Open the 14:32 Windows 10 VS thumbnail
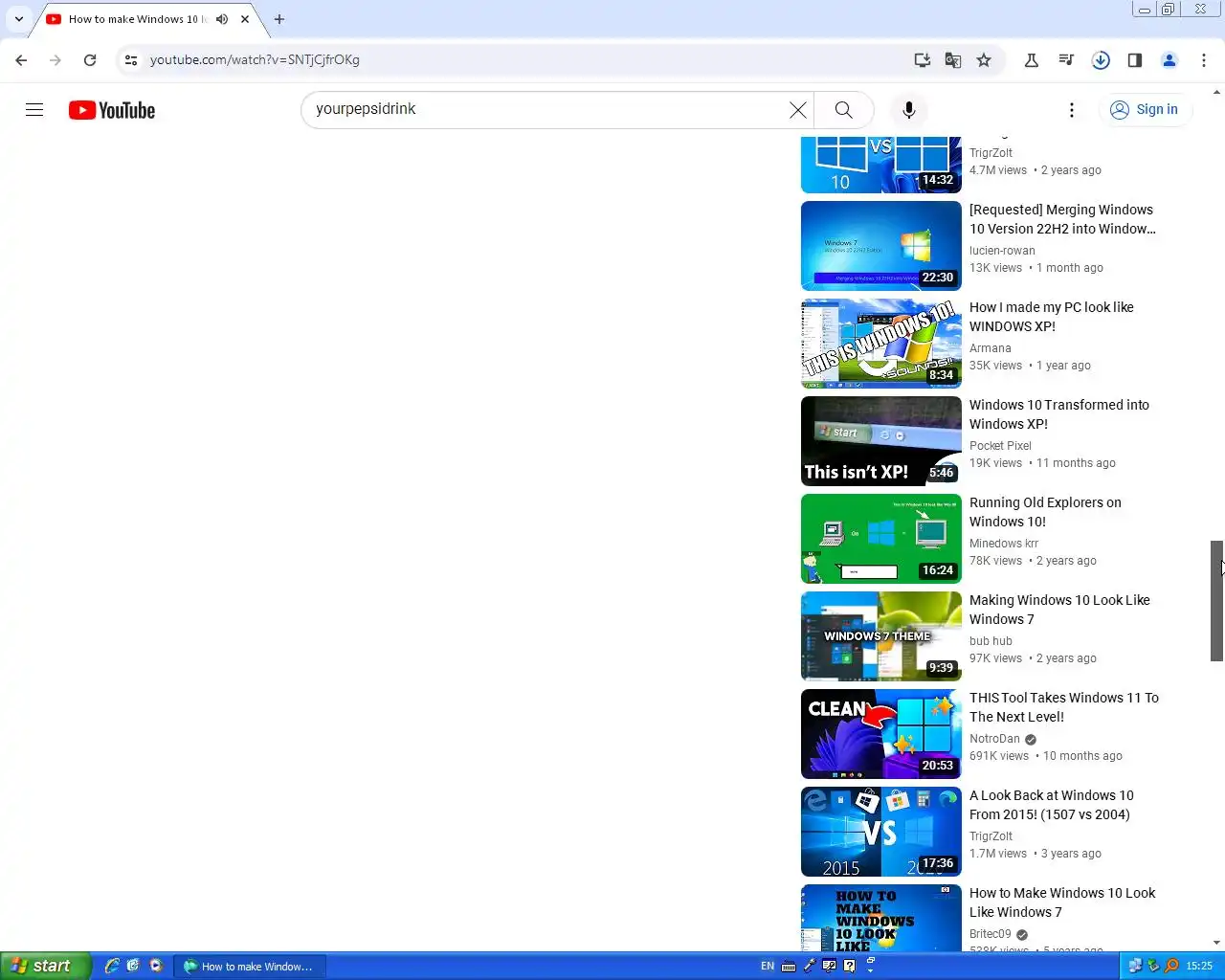The height and width of the screenshot is (980, 1225). coord(880,165)
